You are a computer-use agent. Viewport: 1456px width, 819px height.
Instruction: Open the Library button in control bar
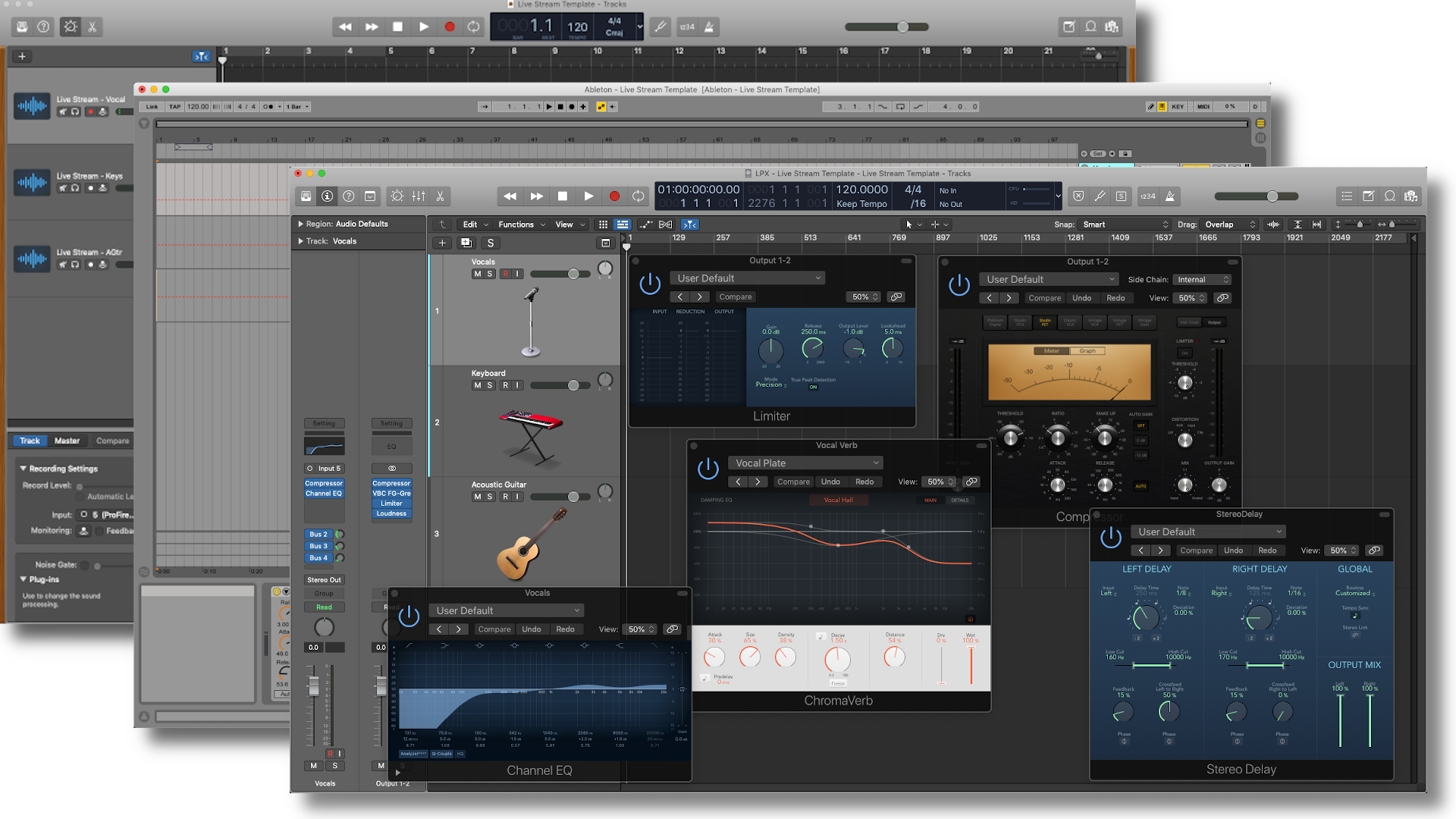pos(306,196)
